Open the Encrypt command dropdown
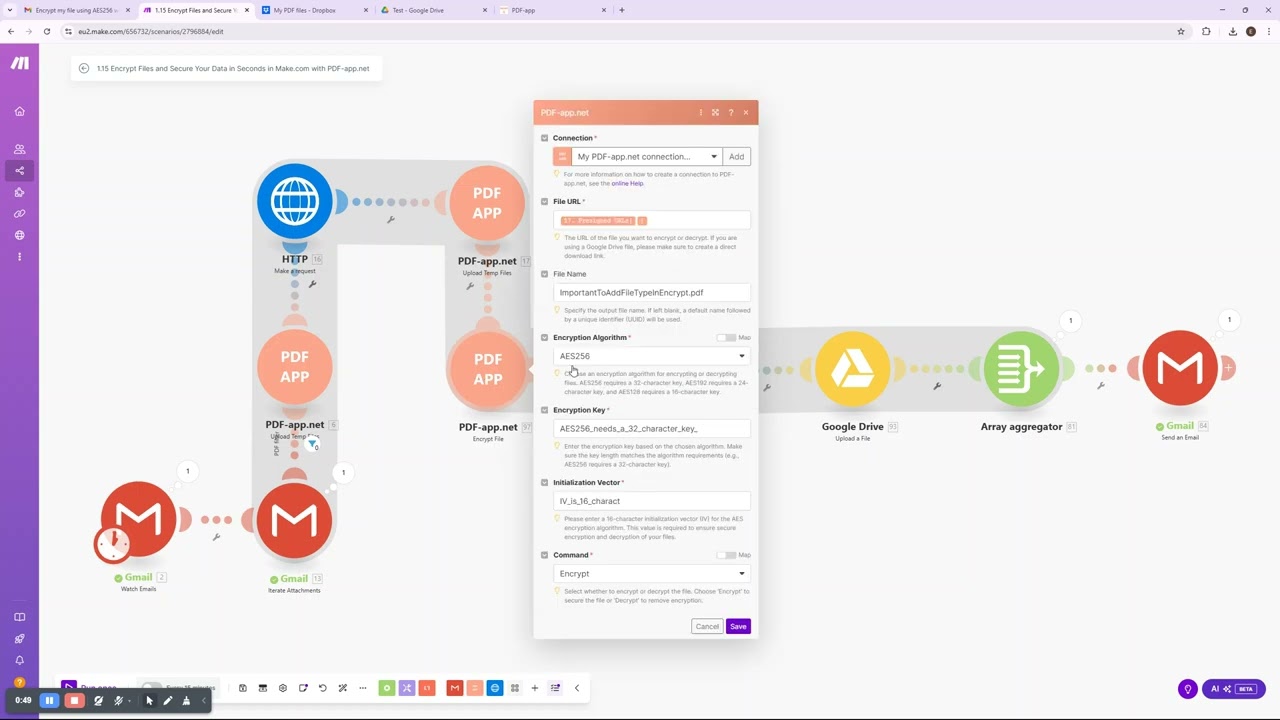 coord(652,574)
